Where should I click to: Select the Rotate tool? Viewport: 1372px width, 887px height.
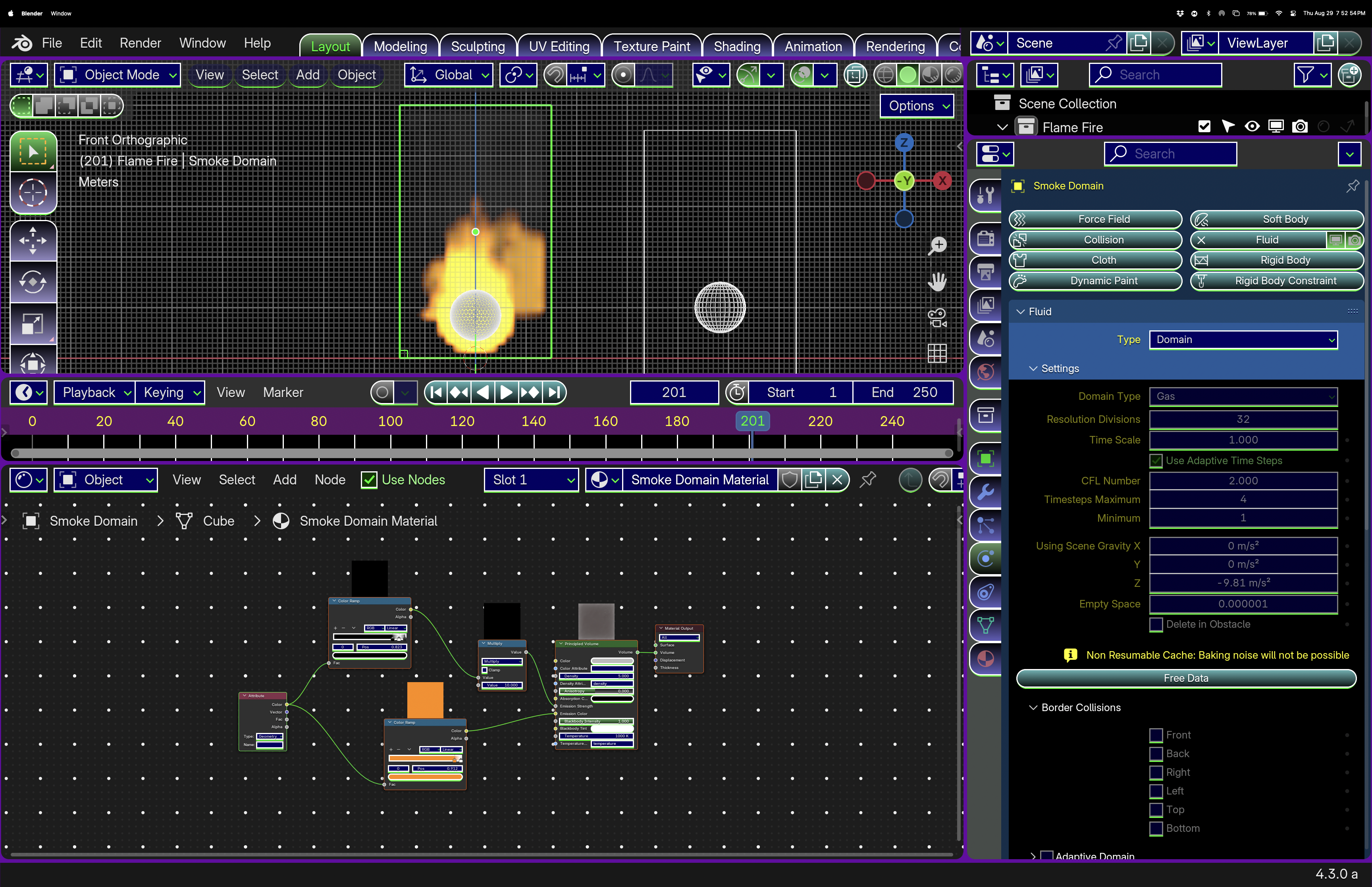click(x=33, y=282)
